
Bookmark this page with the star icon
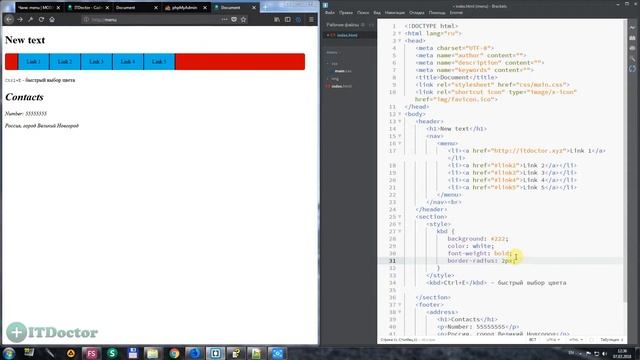click(x=244, y=19)
